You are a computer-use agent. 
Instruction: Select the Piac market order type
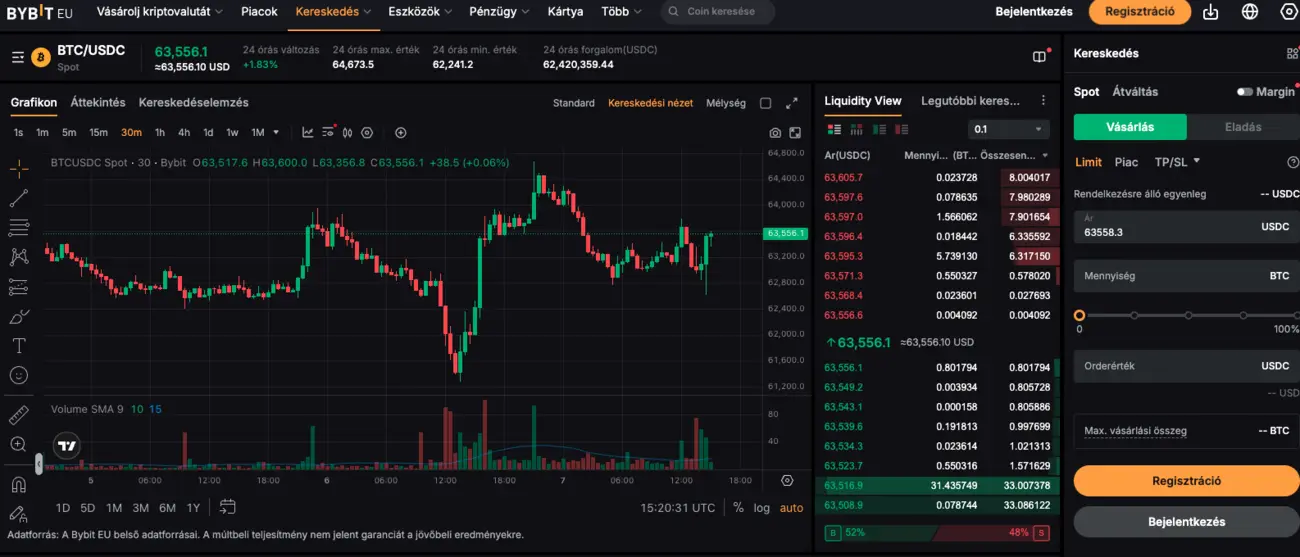point(1126,162)
